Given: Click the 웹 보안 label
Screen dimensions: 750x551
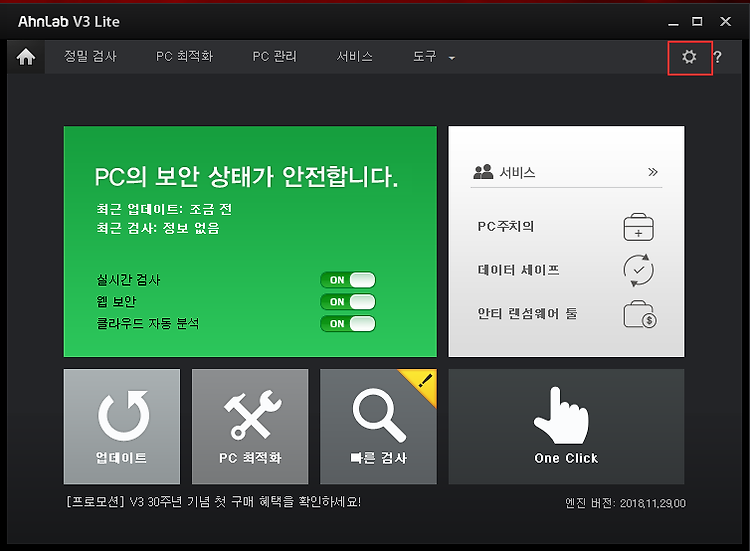Looking at the screenshot, I should (x=117, y=302).
